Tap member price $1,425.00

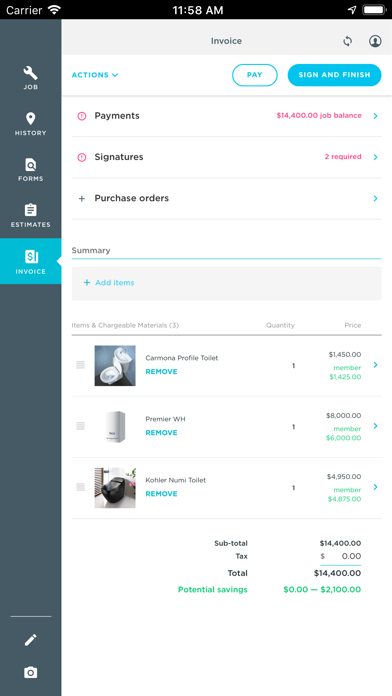(345, 377)
